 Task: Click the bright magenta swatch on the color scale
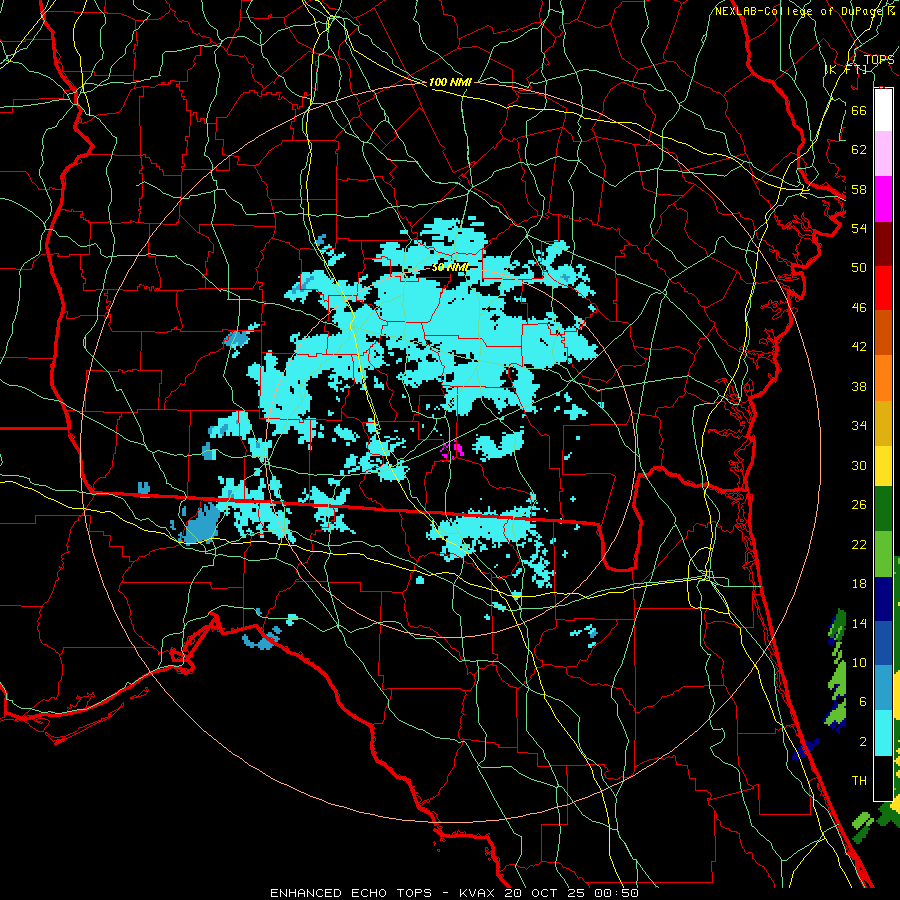click(x=883, y=199)
